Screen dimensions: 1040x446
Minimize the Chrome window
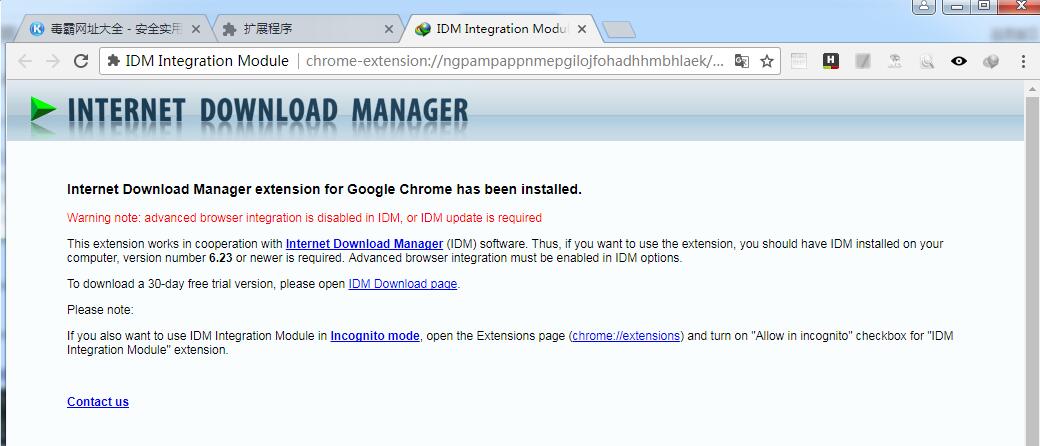point(956,6)
